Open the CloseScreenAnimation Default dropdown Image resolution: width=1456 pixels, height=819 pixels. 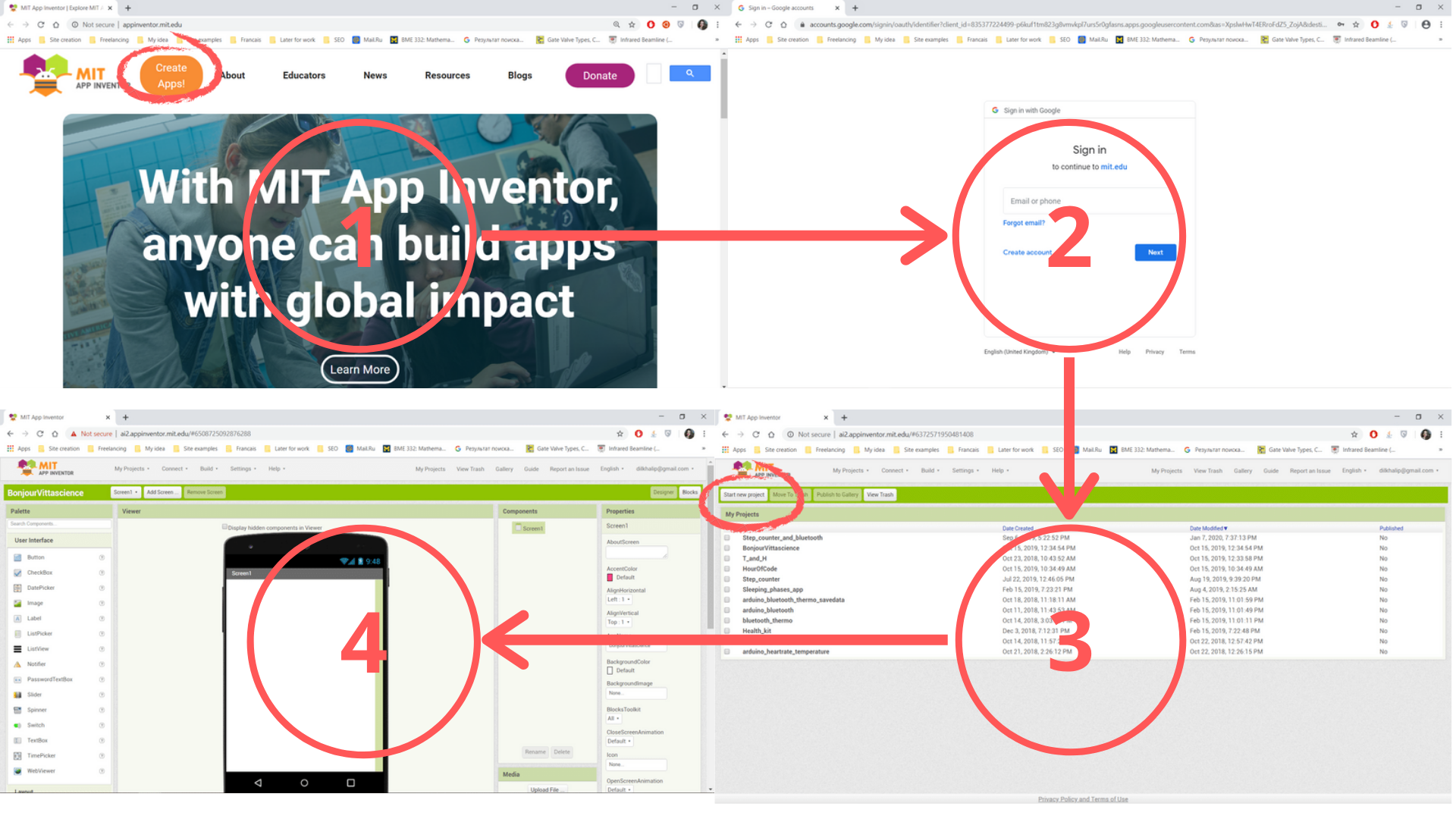coord(620,741)
